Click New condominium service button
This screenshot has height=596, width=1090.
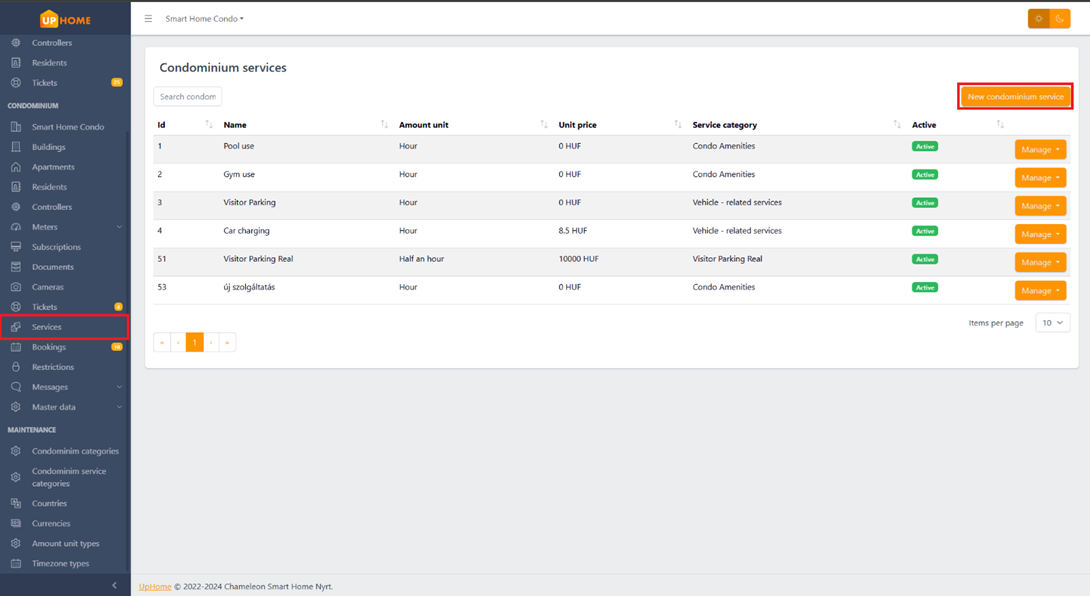click(1015, 97)
